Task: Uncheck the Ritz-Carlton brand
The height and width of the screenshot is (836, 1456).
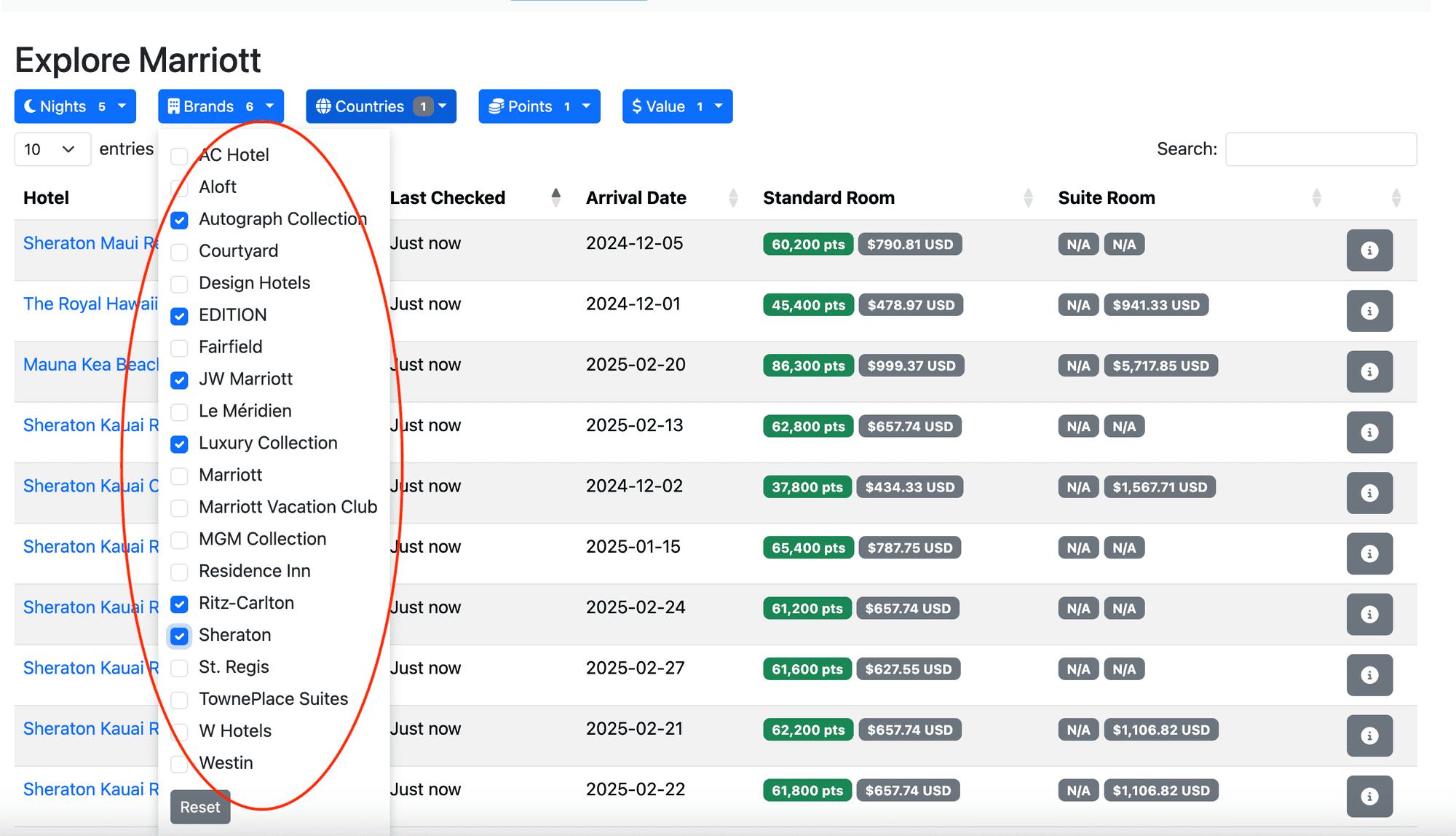Action: click(x=179, y=604)
